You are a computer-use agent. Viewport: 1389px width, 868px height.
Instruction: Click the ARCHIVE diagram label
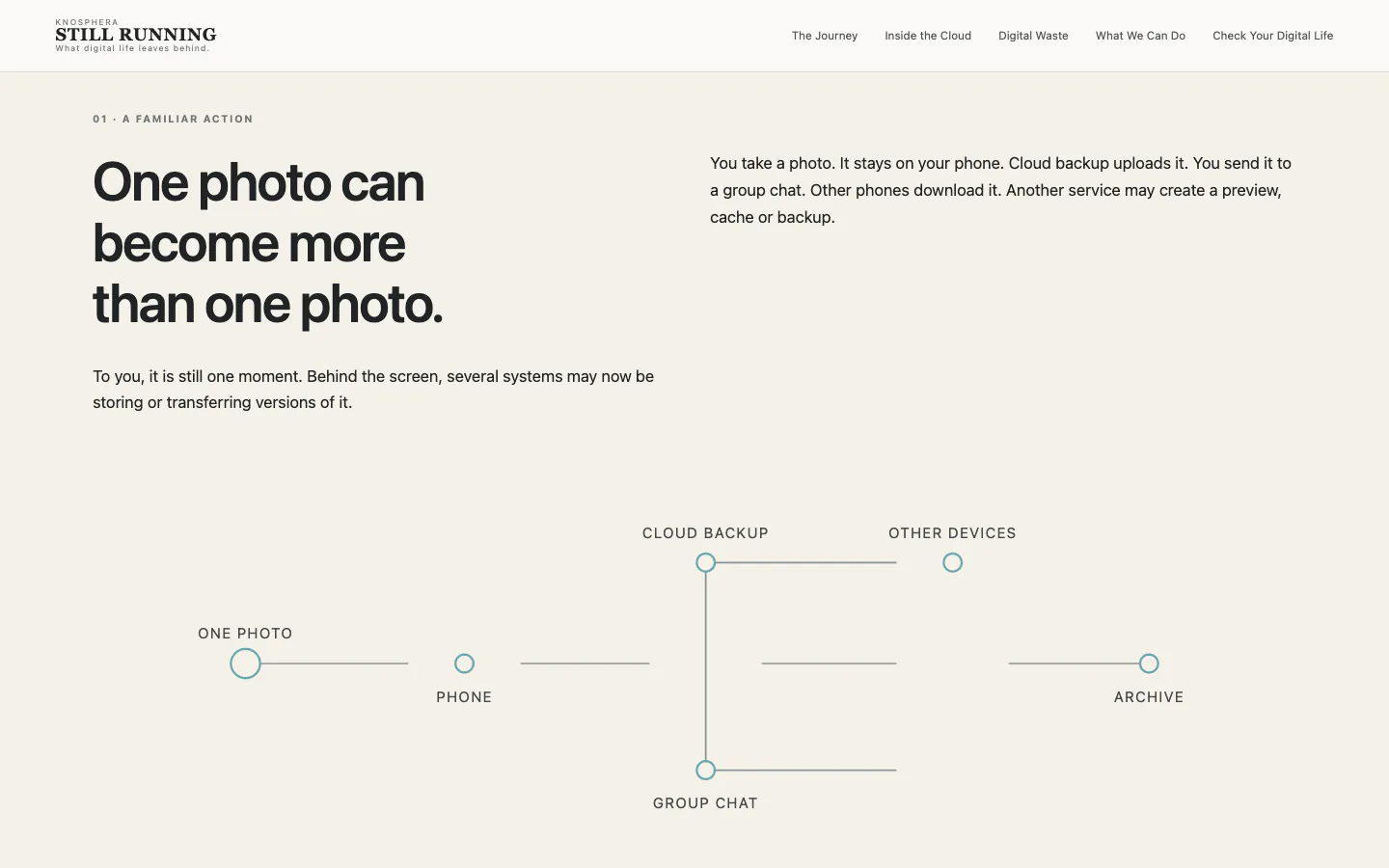(x=1148, y=697)
